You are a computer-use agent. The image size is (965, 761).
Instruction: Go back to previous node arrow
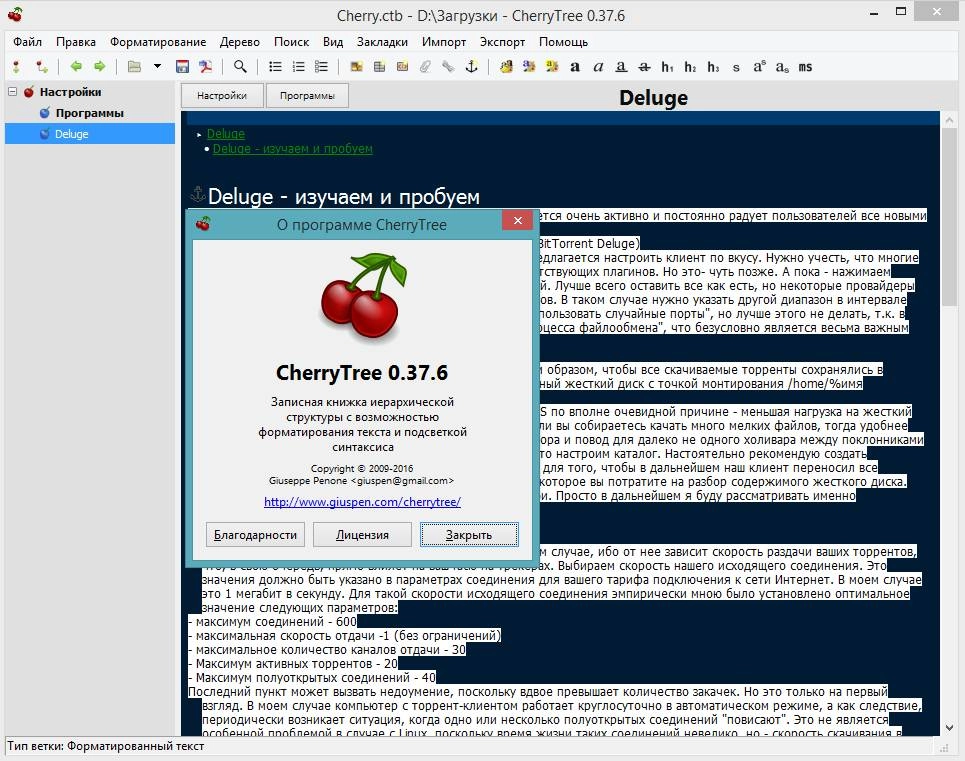point(76,66)
